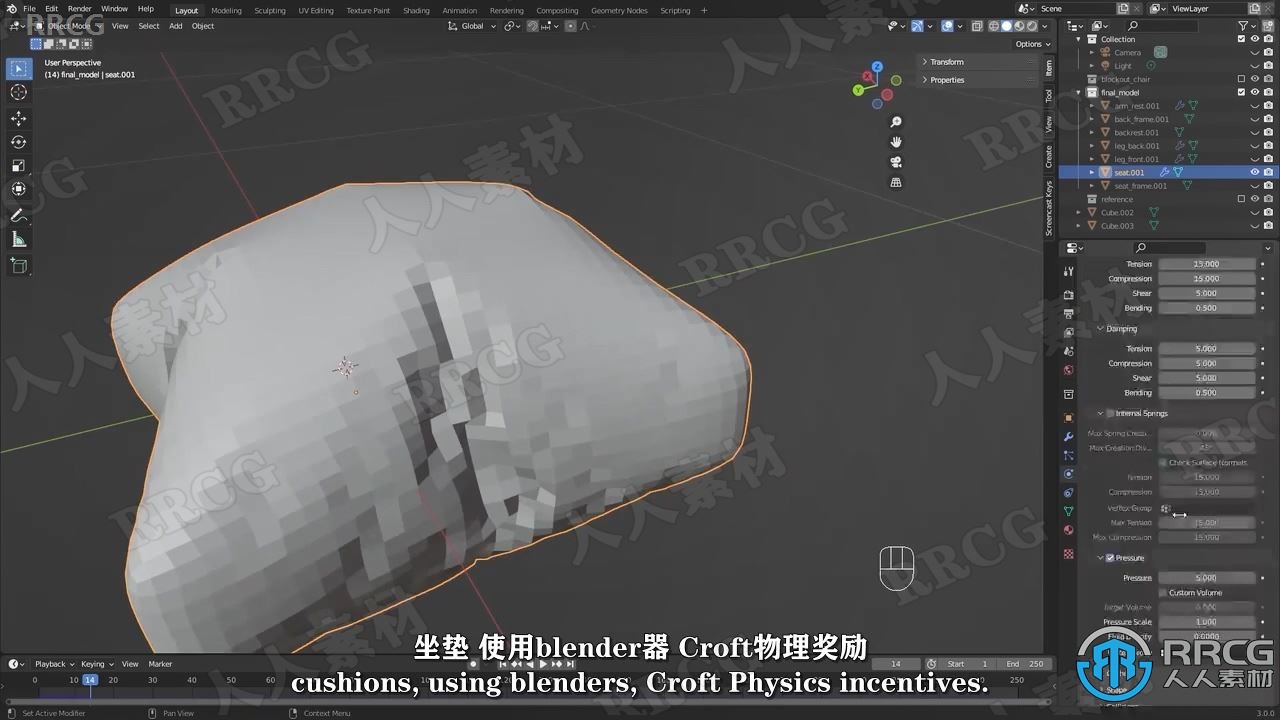Screen dimensions: 1280x720
Task: Click the current frame 14 timeline marker
Action: pyautogui.click(x=90, y=680)
